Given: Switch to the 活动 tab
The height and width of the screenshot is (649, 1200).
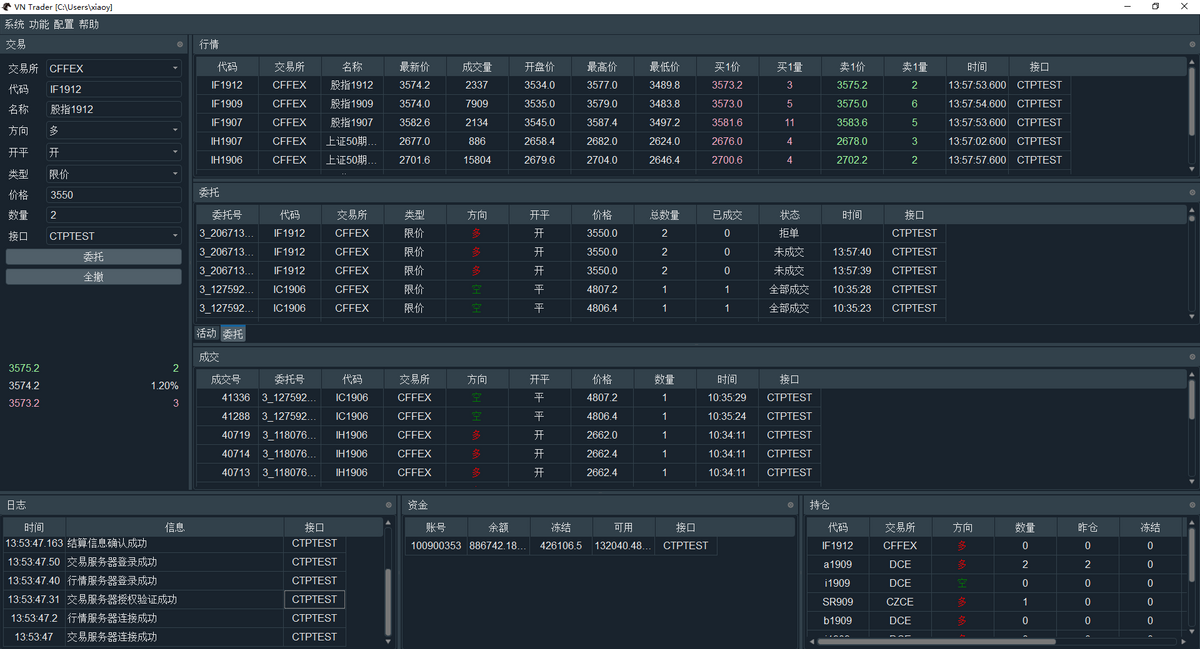Looking at the screenshot, I should (x=206, y=334).
